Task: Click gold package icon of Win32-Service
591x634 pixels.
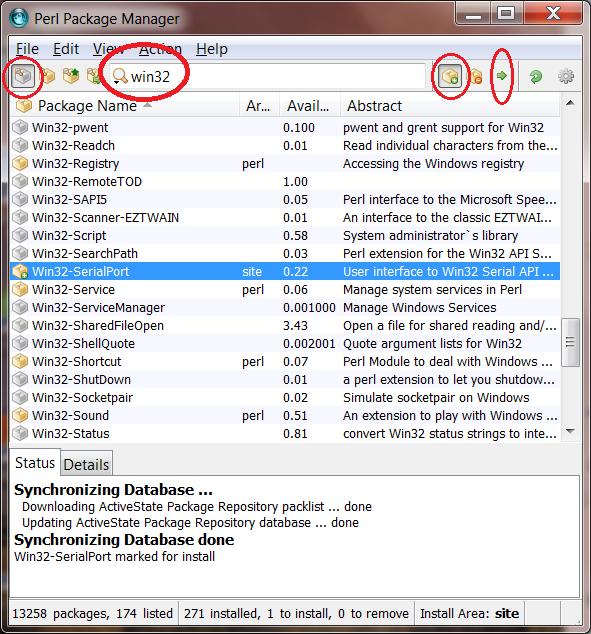Action: pos(19,290)
